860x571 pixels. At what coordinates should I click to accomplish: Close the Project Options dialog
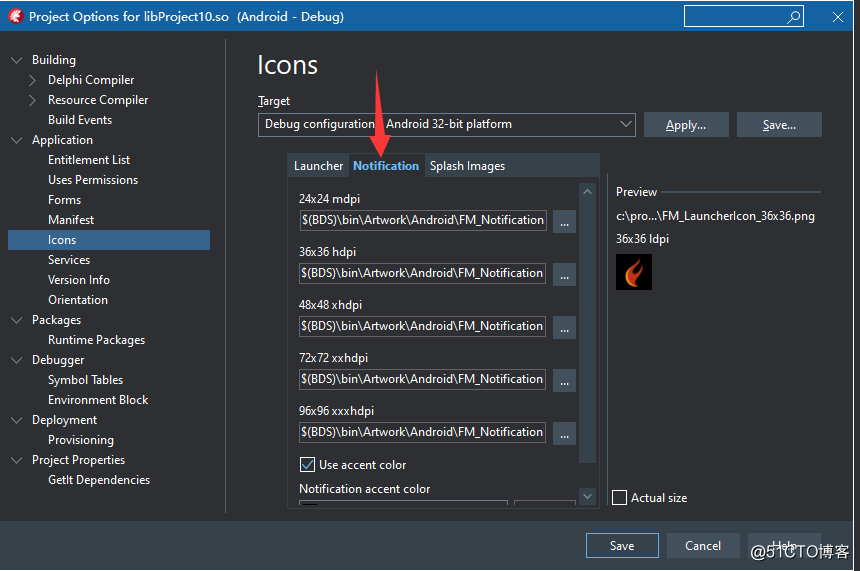tap(838, 17)
